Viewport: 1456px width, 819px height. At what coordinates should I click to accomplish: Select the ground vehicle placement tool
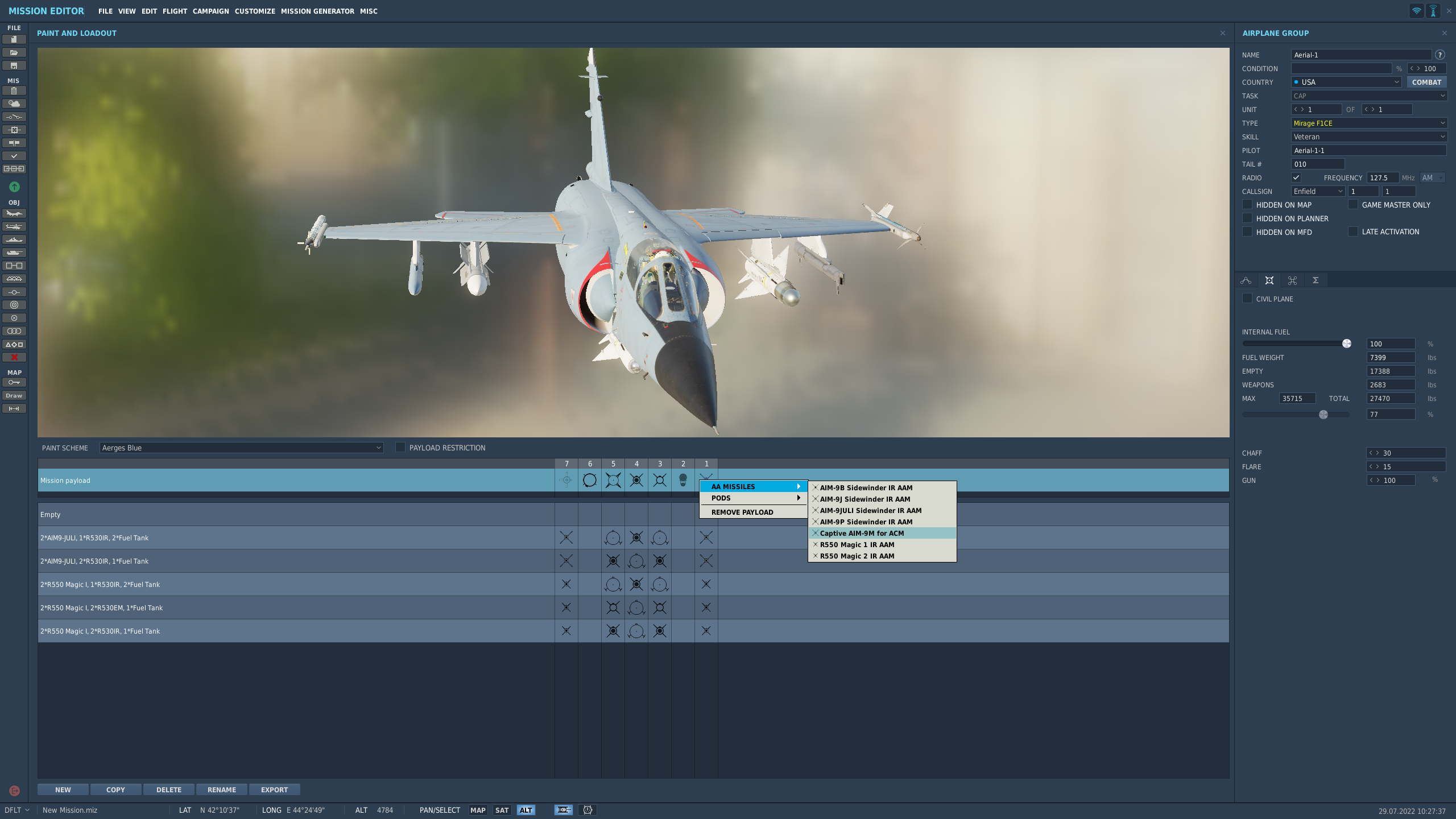point(14,253)
